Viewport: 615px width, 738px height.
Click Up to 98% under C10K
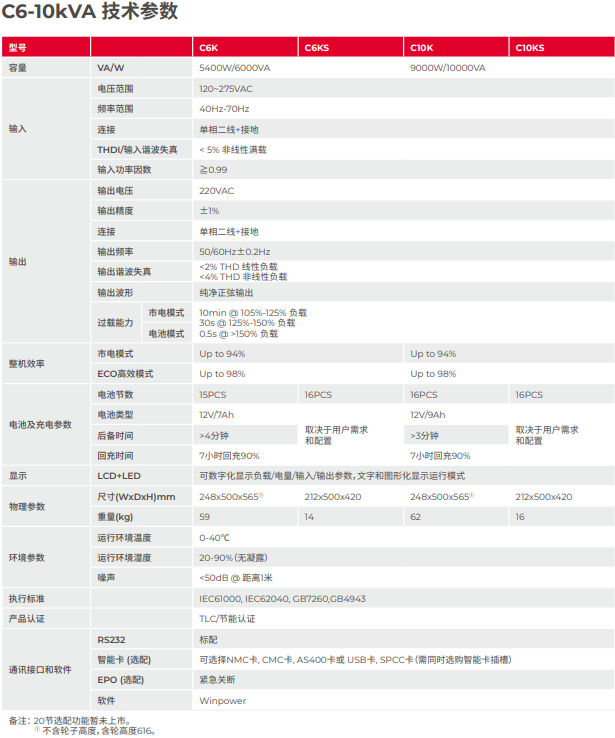[433, 374]
